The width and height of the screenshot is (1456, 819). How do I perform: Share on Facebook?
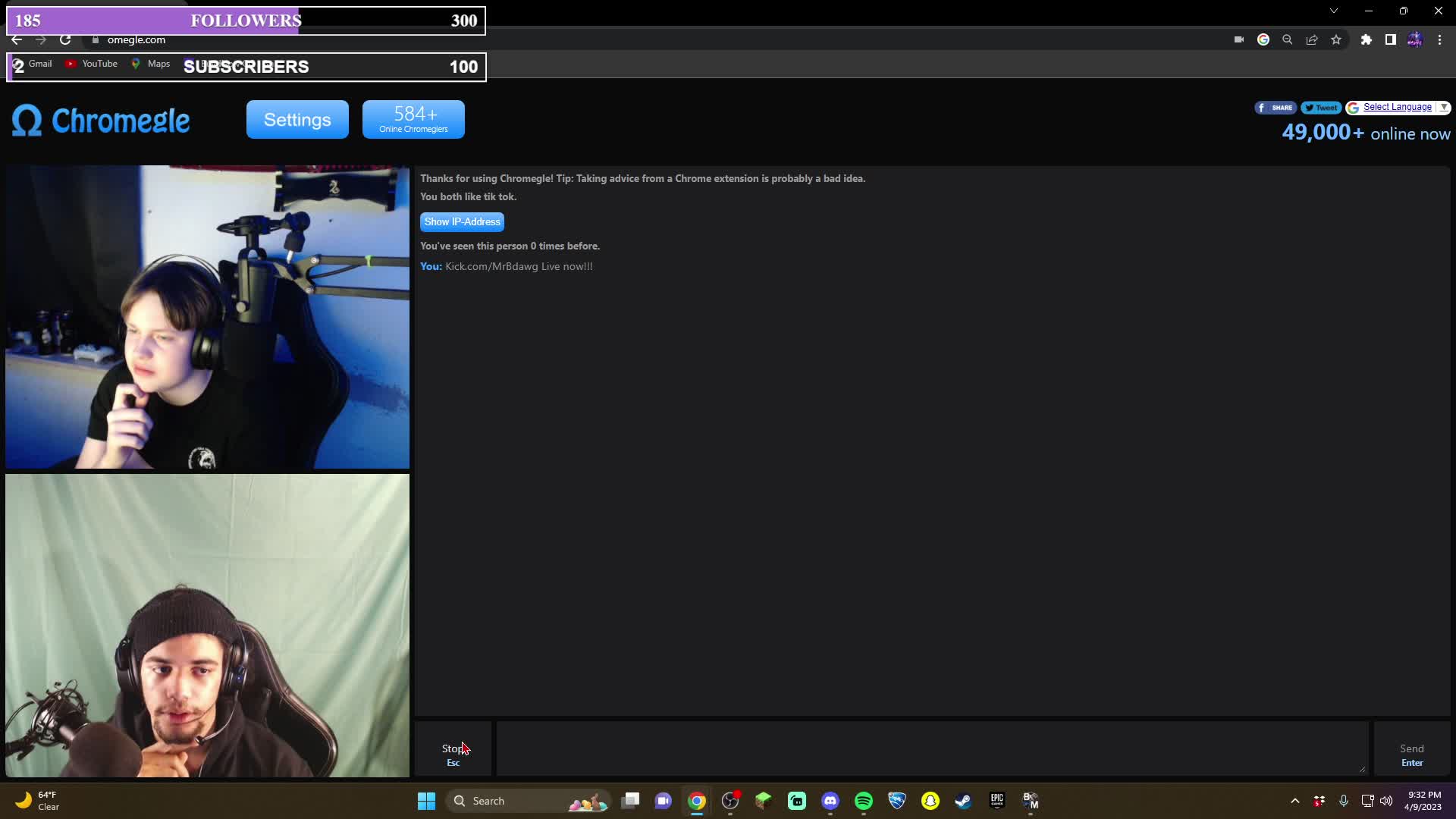[x=1276, y=108]
